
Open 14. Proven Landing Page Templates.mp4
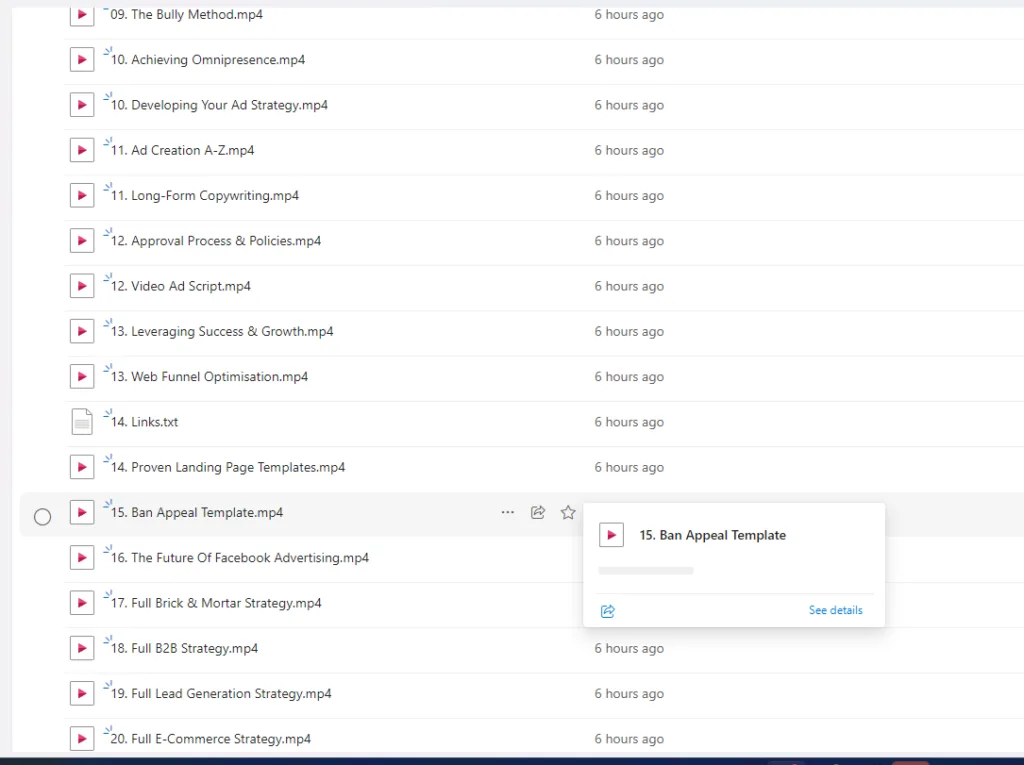[x=228, y=467]
